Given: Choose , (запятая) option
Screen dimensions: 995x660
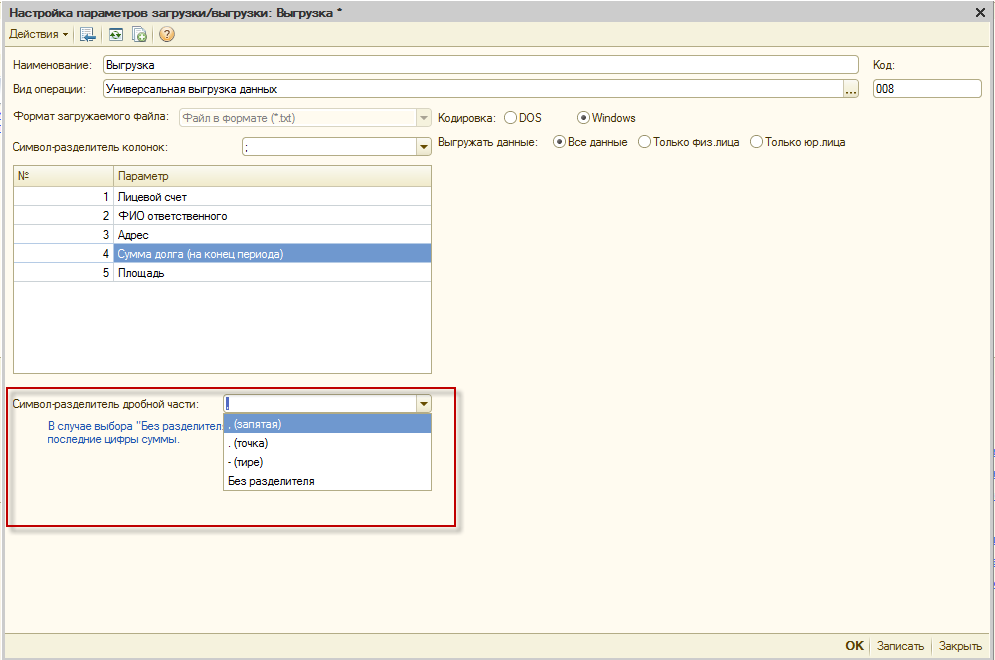Looking at the screenshot, I should (x=327, y=424).
